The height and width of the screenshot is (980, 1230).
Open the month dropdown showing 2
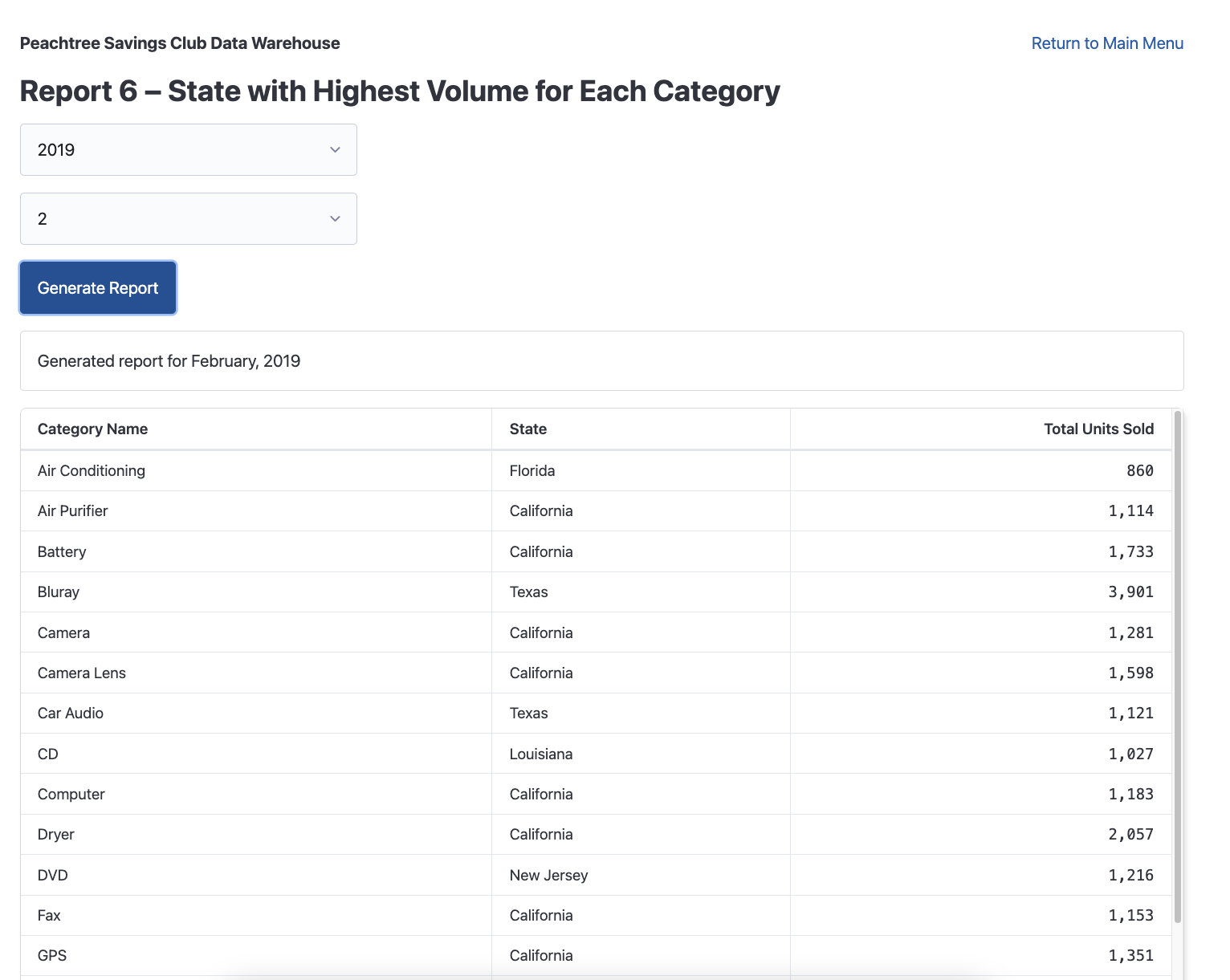point(188,218)
